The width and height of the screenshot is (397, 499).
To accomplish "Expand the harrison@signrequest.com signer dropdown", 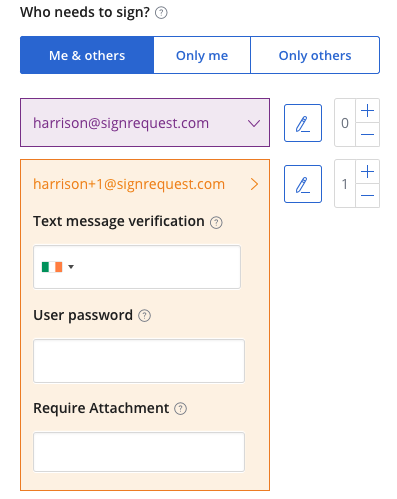I will click(145, 123).
